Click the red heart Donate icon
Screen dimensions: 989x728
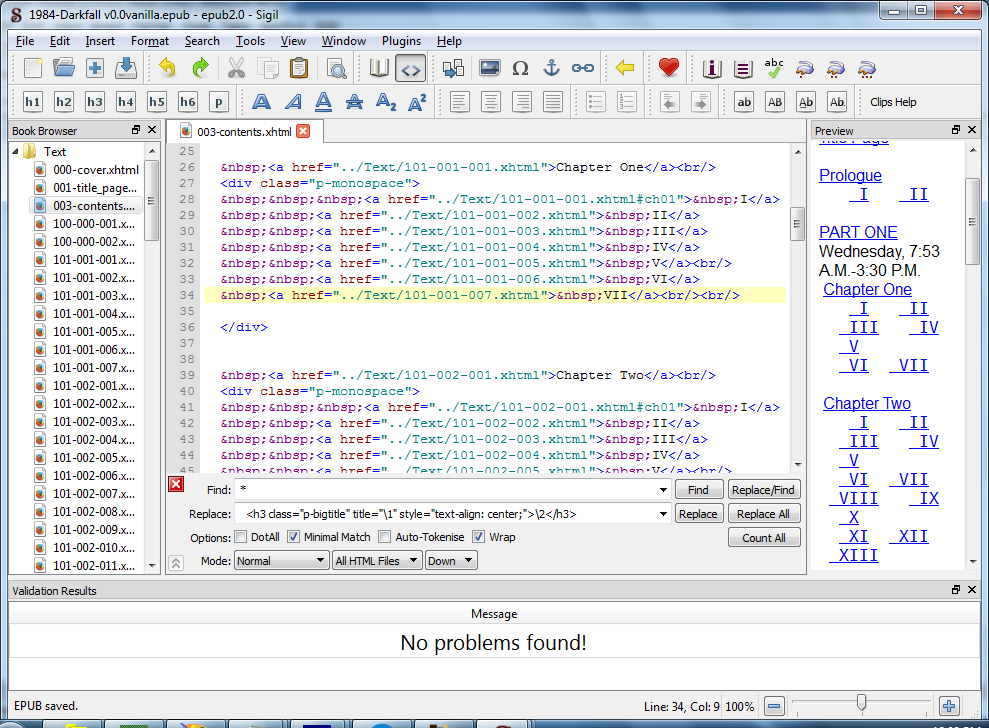click(x=669, y=68)
